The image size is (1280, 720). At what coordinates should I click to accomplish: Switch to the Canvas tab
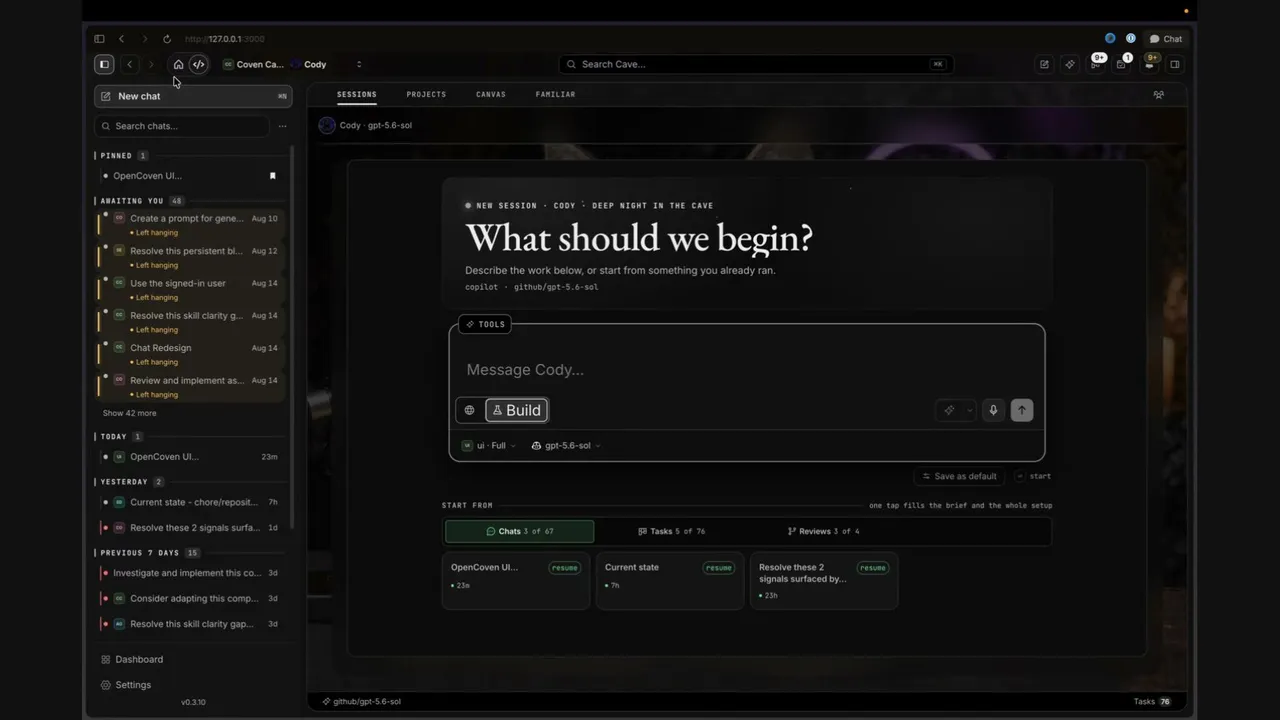pos(491,94)
